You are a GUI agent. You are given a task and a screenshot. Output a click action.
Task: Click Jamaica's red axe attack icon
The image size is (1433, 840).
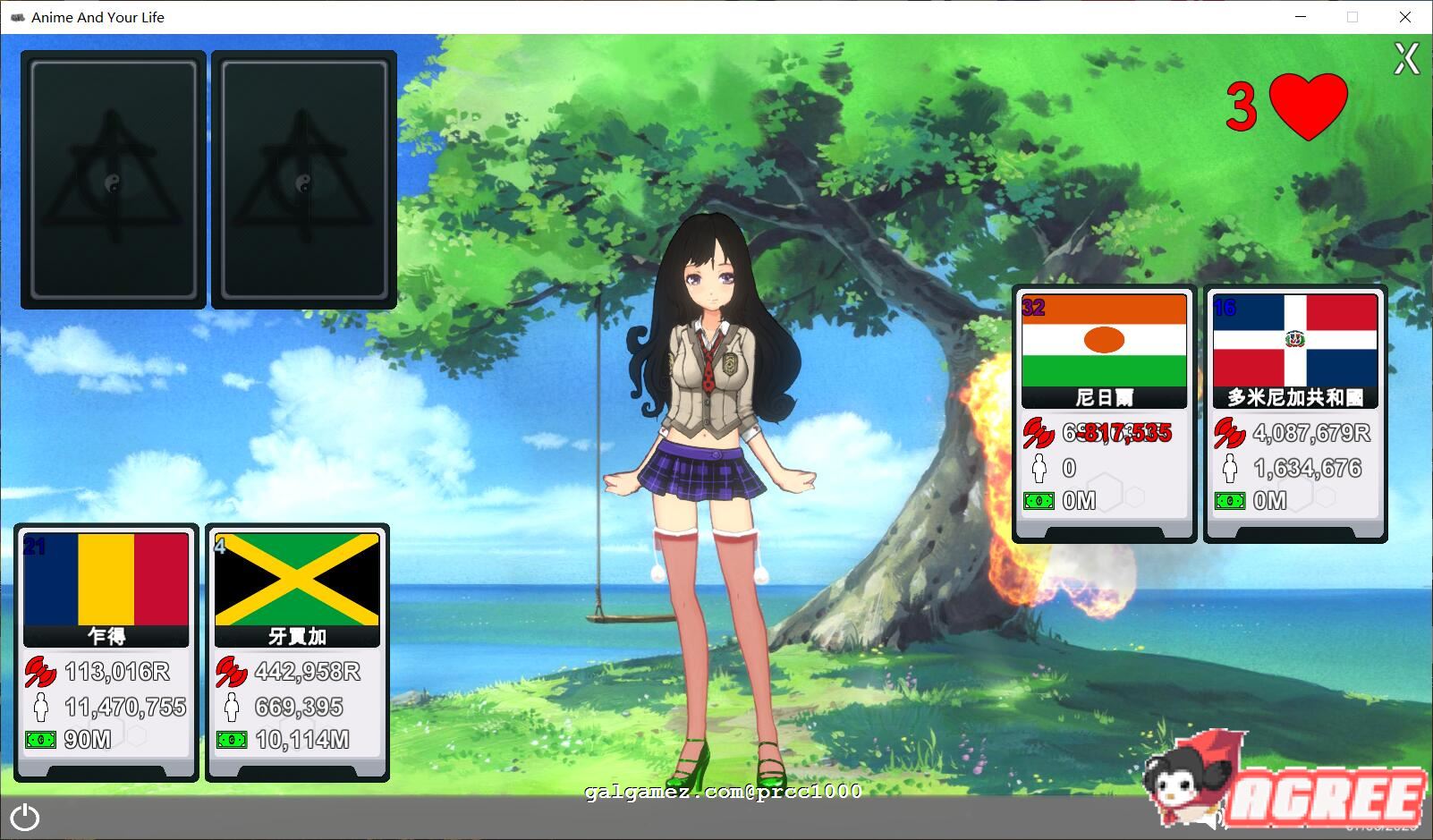pos(232,672)
